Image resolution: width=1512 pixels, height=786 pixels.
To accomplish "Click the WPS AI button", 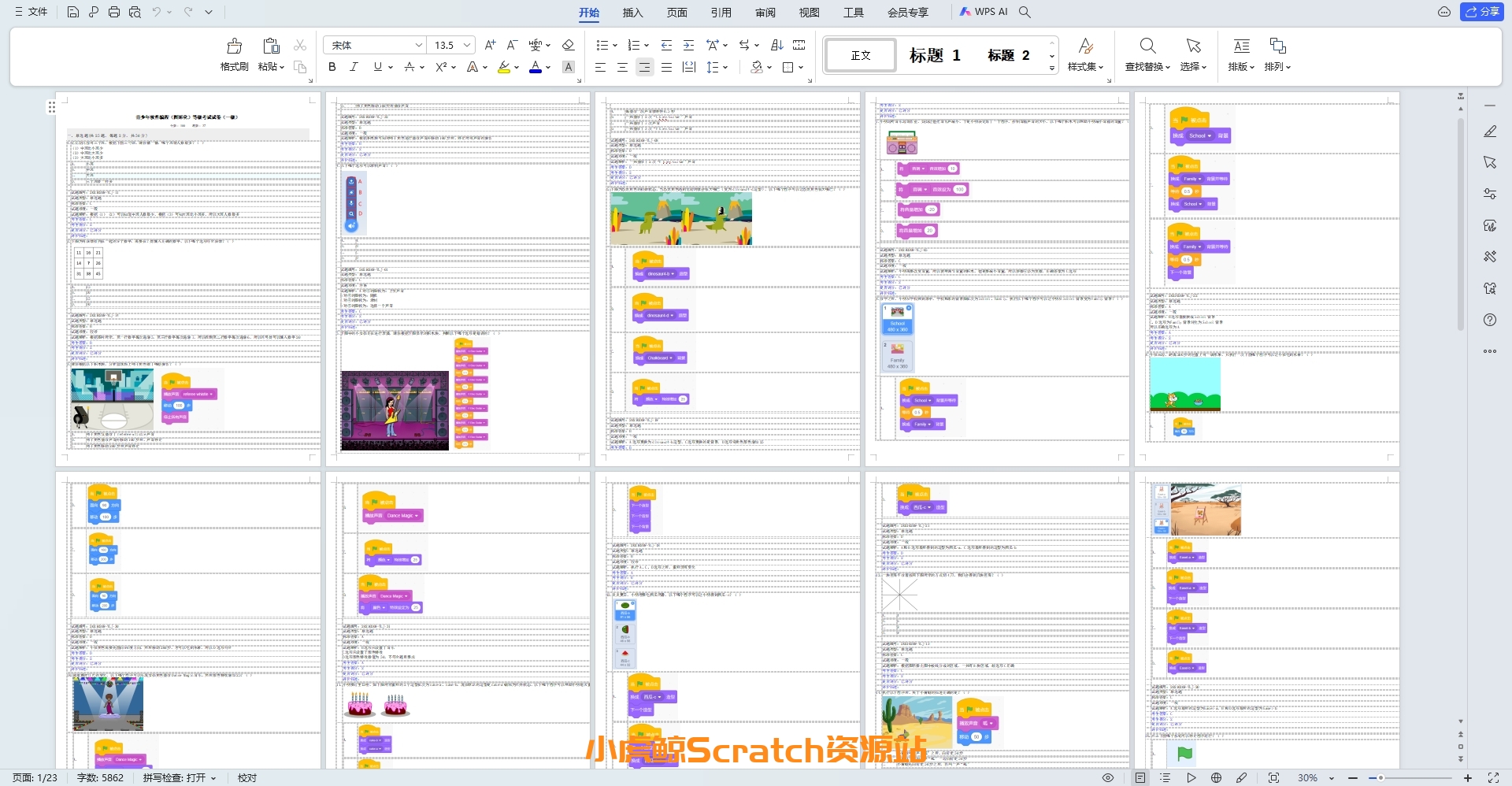I will point(984,12).
